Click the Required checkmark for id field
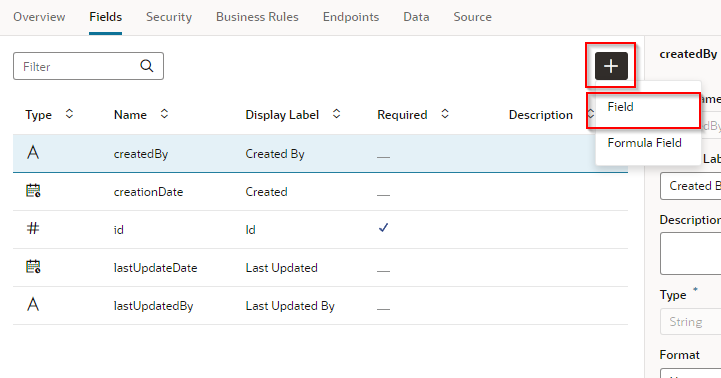This screenshot has height=378, width=721. click(x=383, y=228)
